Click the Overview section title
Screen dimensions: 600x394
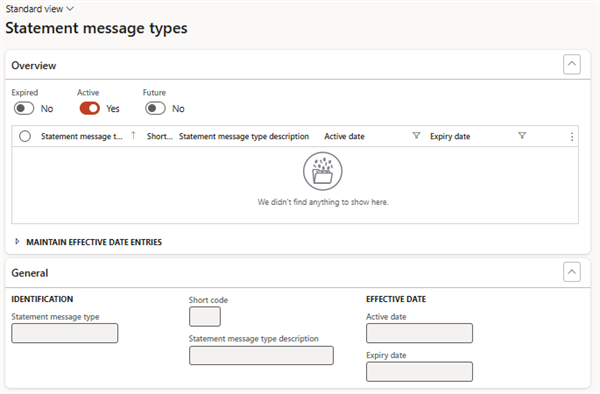[x=34, y=65]
